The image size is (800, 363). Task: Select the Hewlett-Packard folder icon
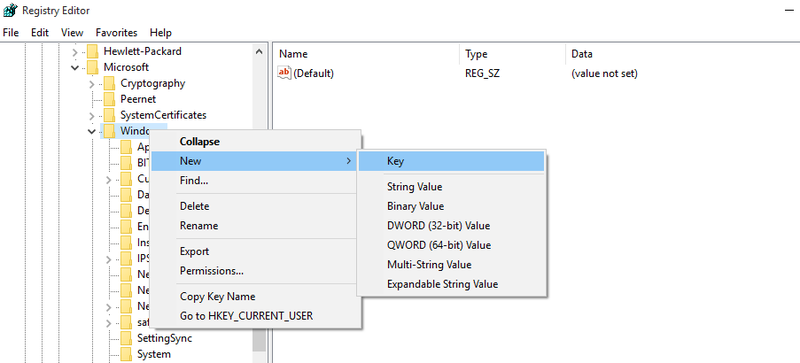pos(92,52)
